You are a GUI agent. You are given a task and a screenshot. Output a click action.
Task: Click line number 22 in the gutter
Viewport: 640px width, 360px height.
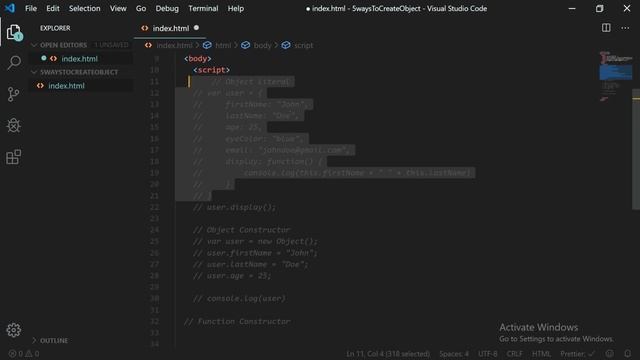[x=154, y=207]
